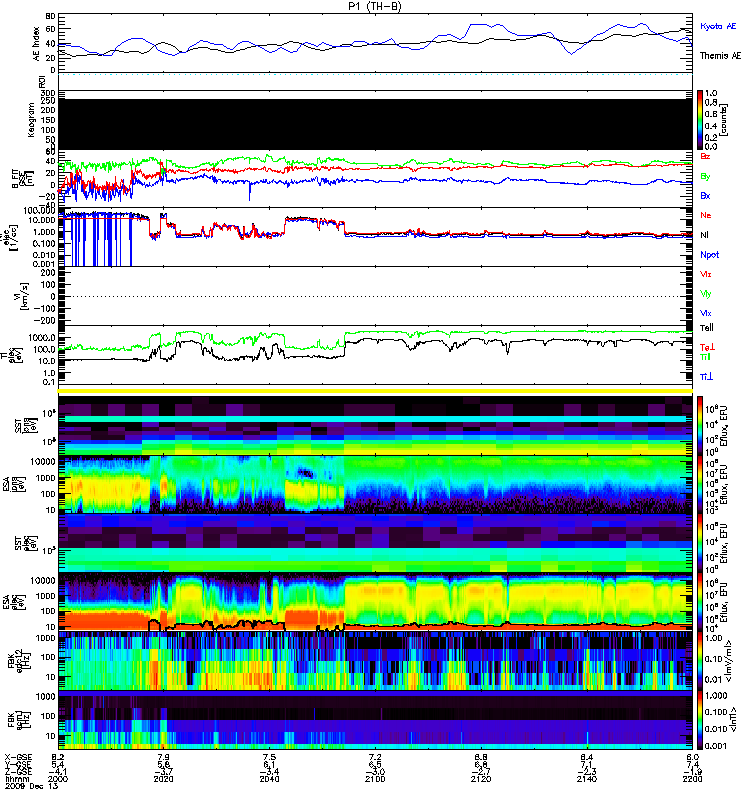Viewport: 750px width, 800px height.
Task: Click the Keogram counts color bar
Action: (x=700, y=120)
